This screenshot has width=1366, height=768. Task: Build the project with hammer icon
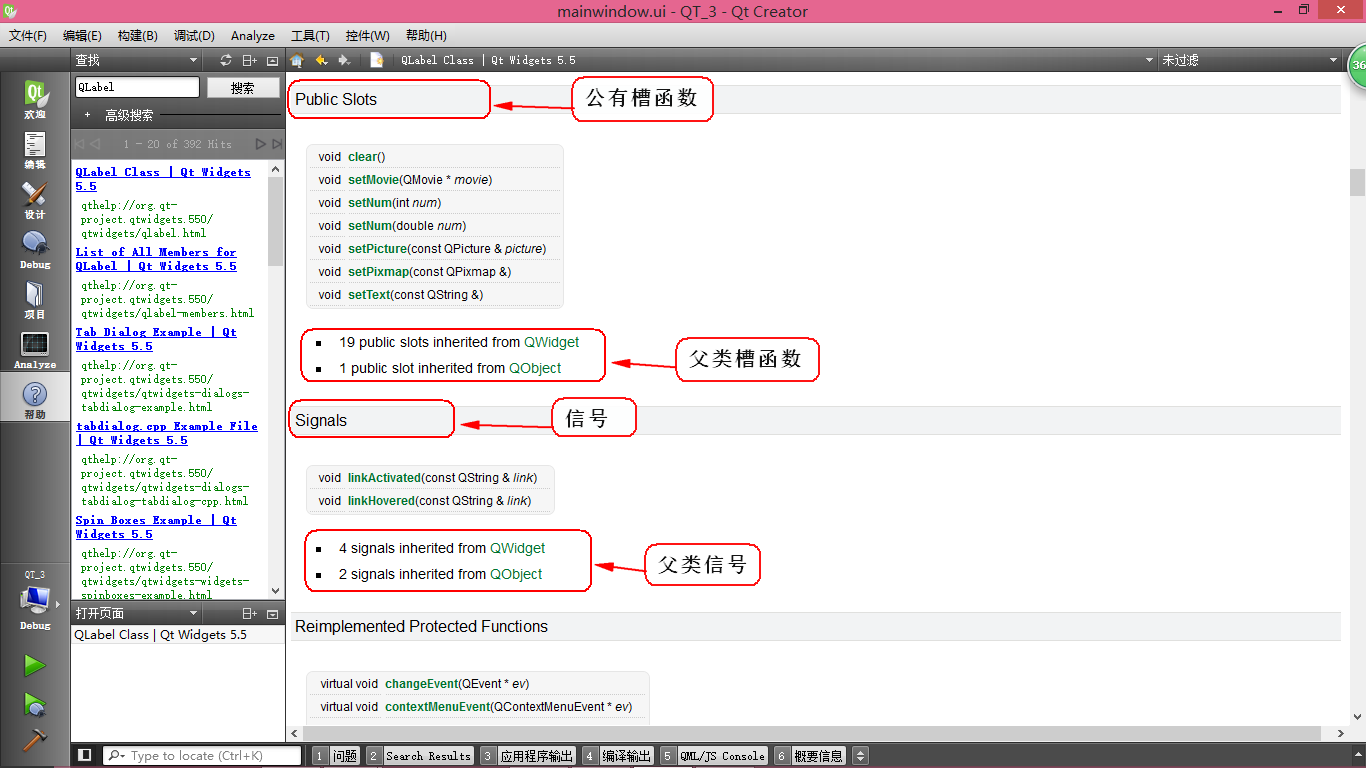(x=35, y=739)
